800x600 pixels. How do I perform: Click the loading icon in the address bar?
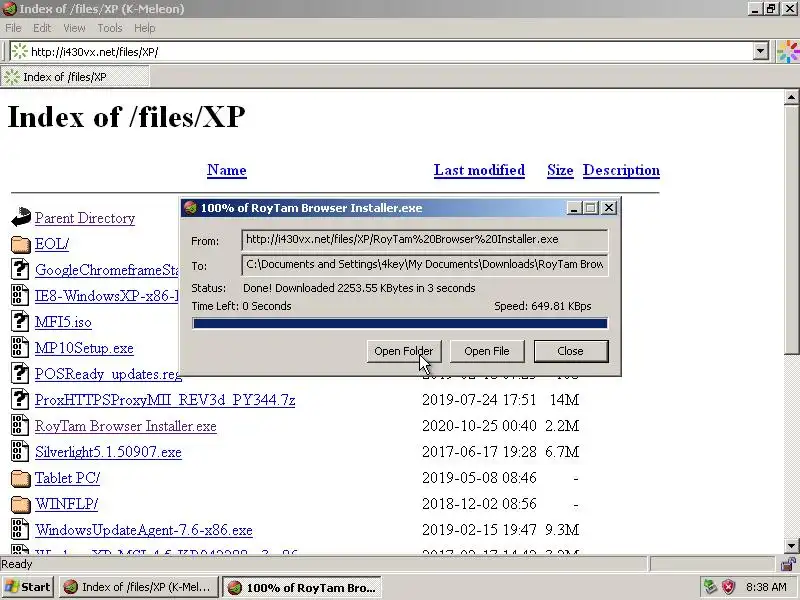19,52
